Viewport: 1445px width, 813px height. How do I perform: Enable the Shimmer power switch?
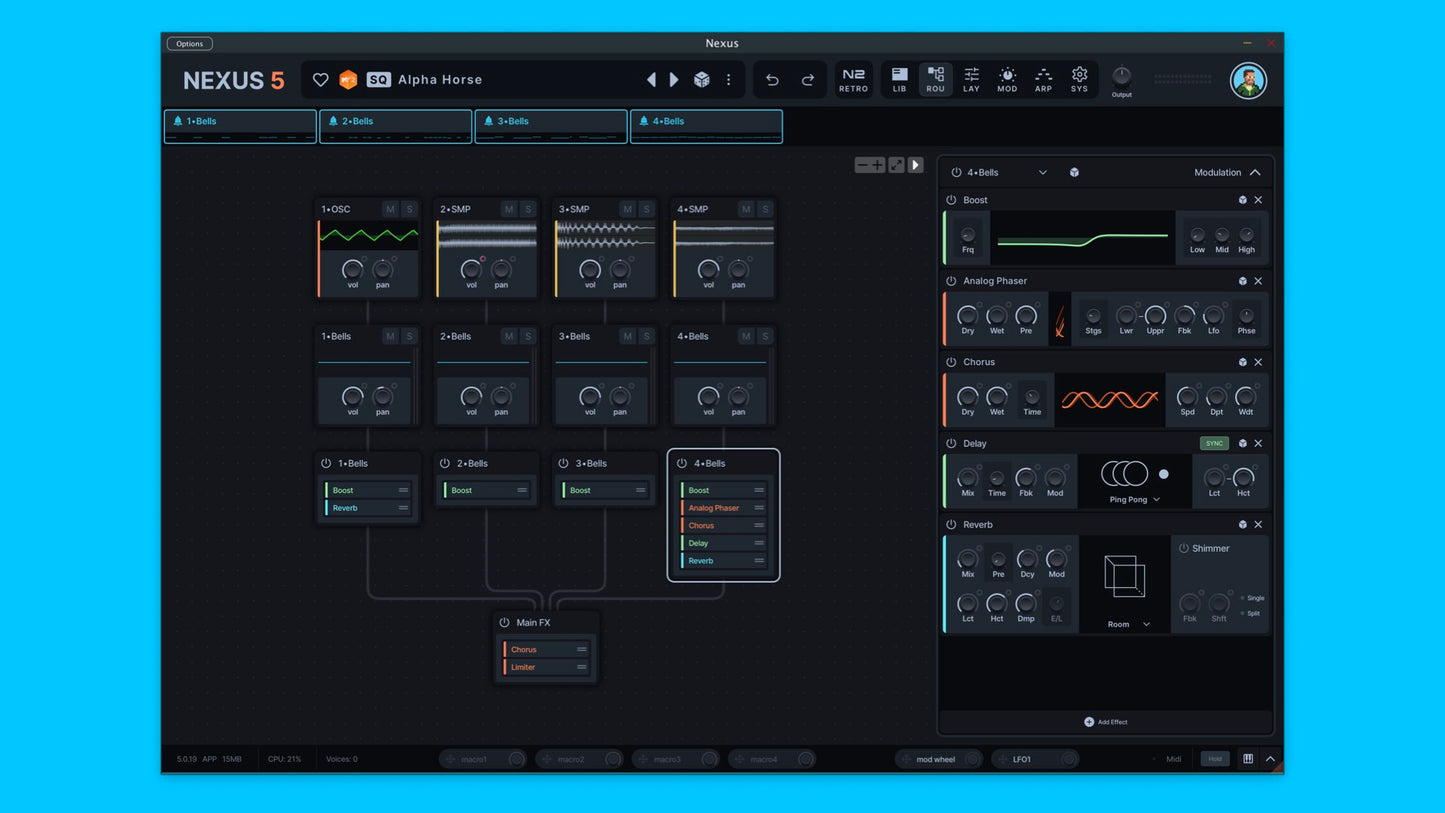tap(1183, 548)
